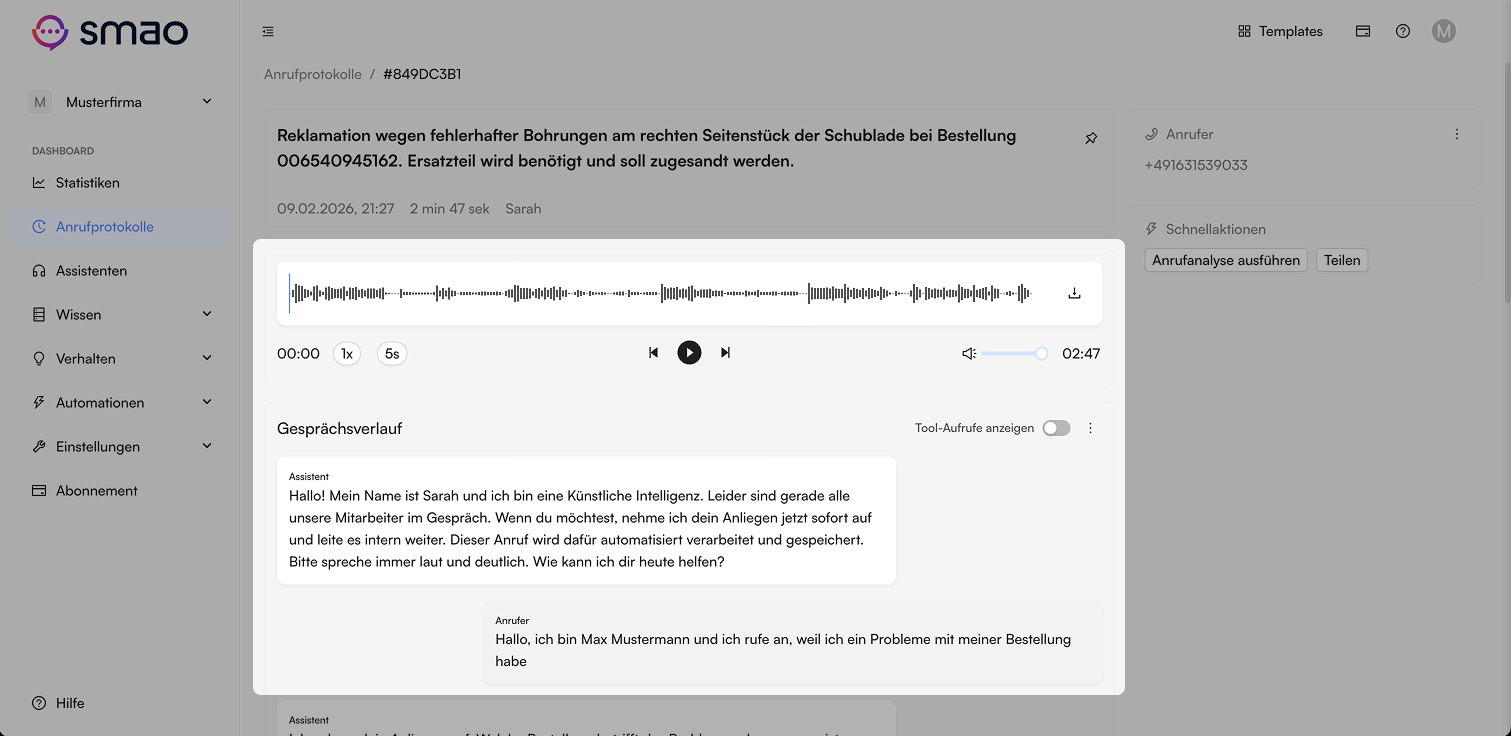Click the Schnellaktionen heading
This screenshot has width=1511, height=736.
click(x=1215, y=229)
